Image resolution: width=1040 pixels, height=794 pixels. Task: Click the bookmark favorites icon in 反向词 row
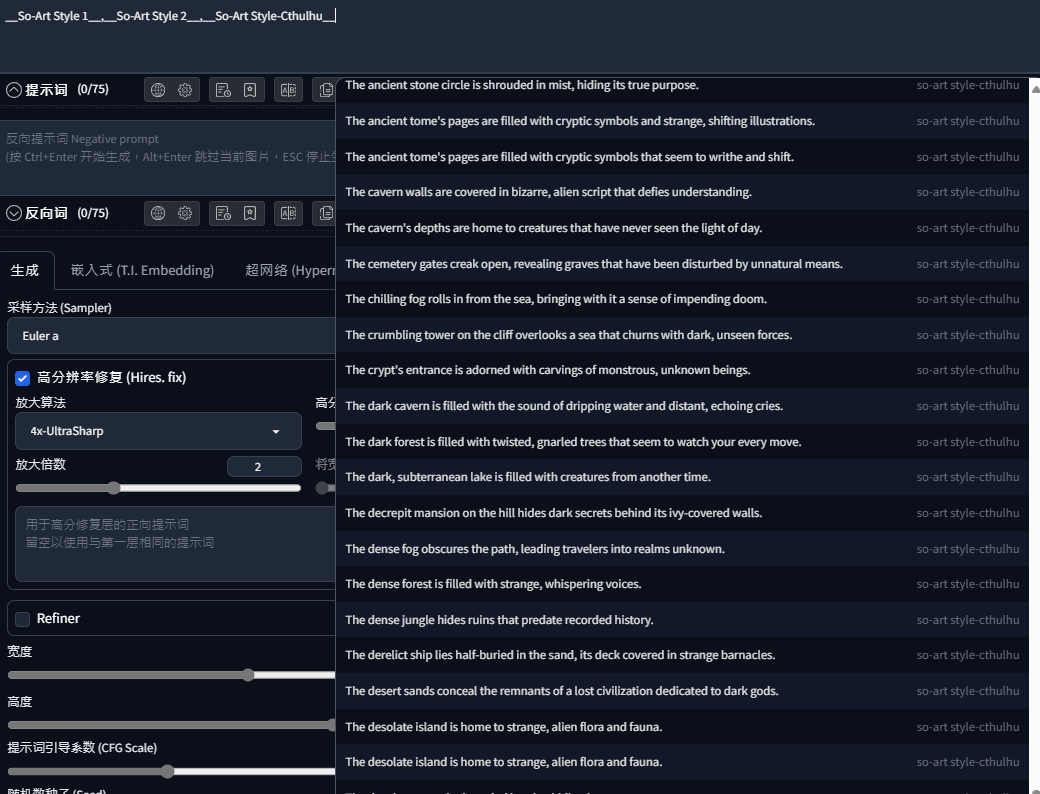tap(250, 213)
